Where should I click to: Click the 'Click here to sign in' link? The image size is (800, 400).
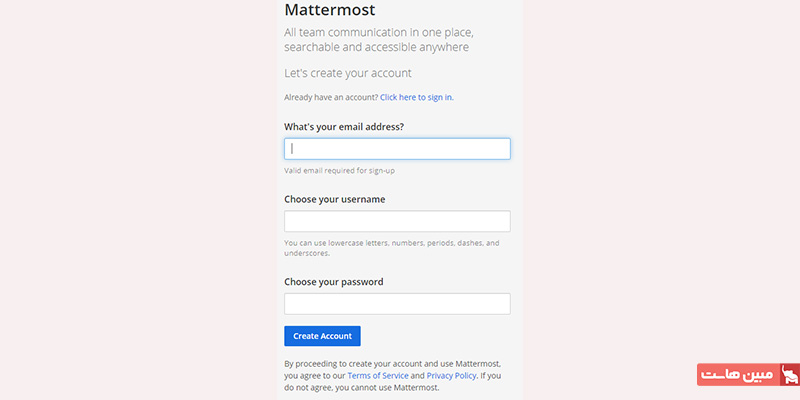(416, 97)
